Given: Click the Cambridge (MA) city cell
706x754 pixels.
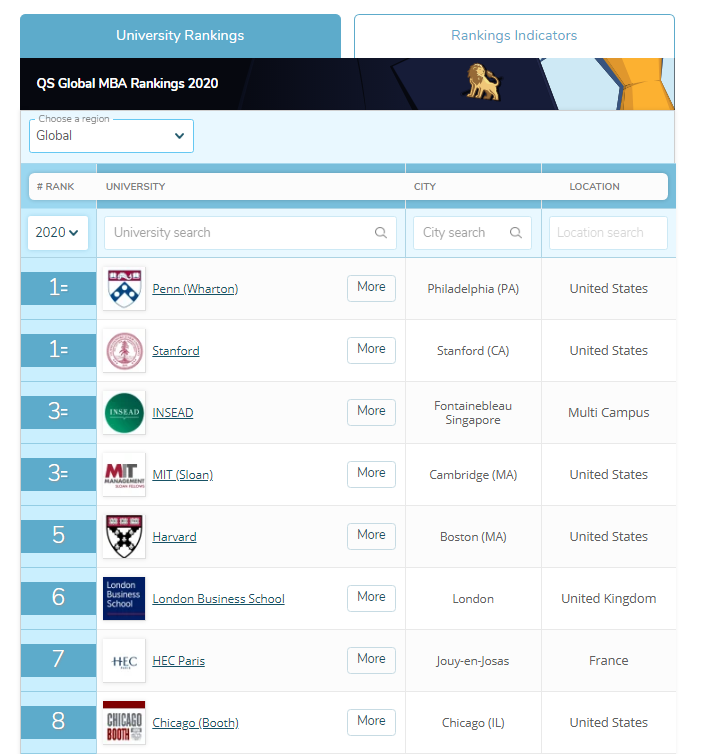Looking at the screenshot, I should point(473,475).
